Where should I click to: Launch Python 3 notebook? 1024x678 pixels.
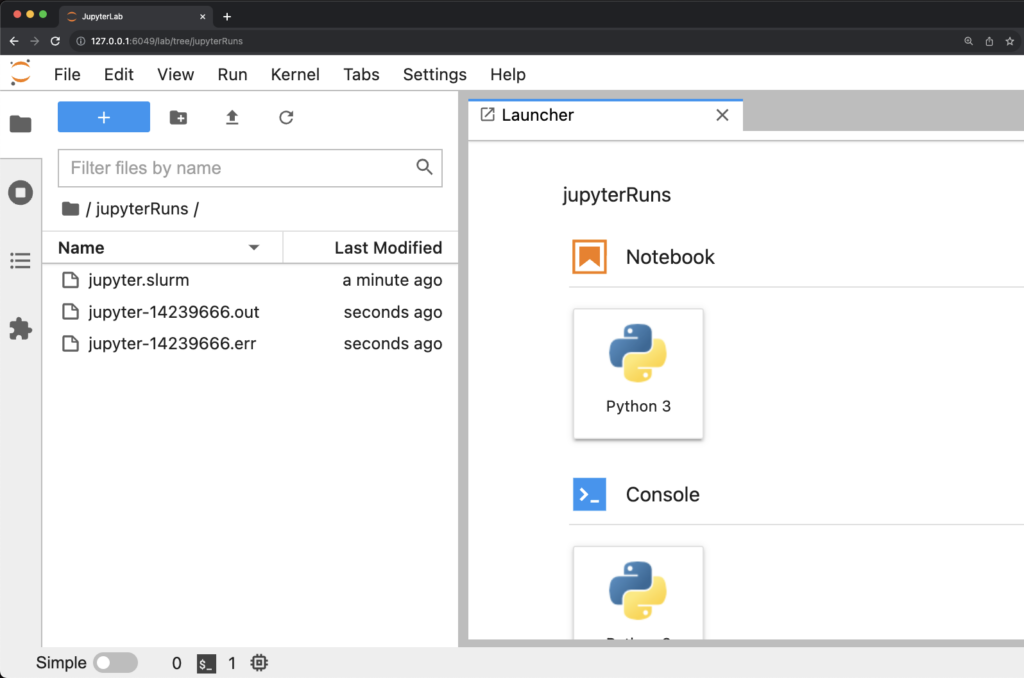638,374
